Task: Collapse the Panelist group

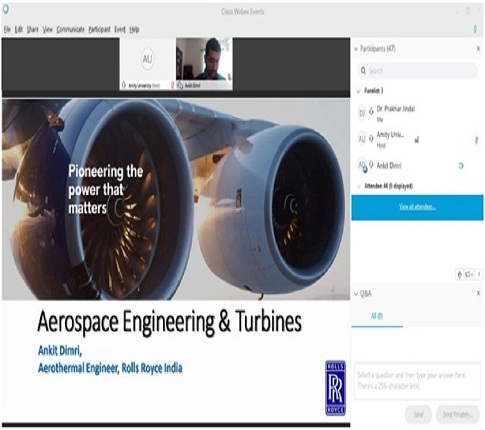Action: pyautogui.click(x=359, y=91)
